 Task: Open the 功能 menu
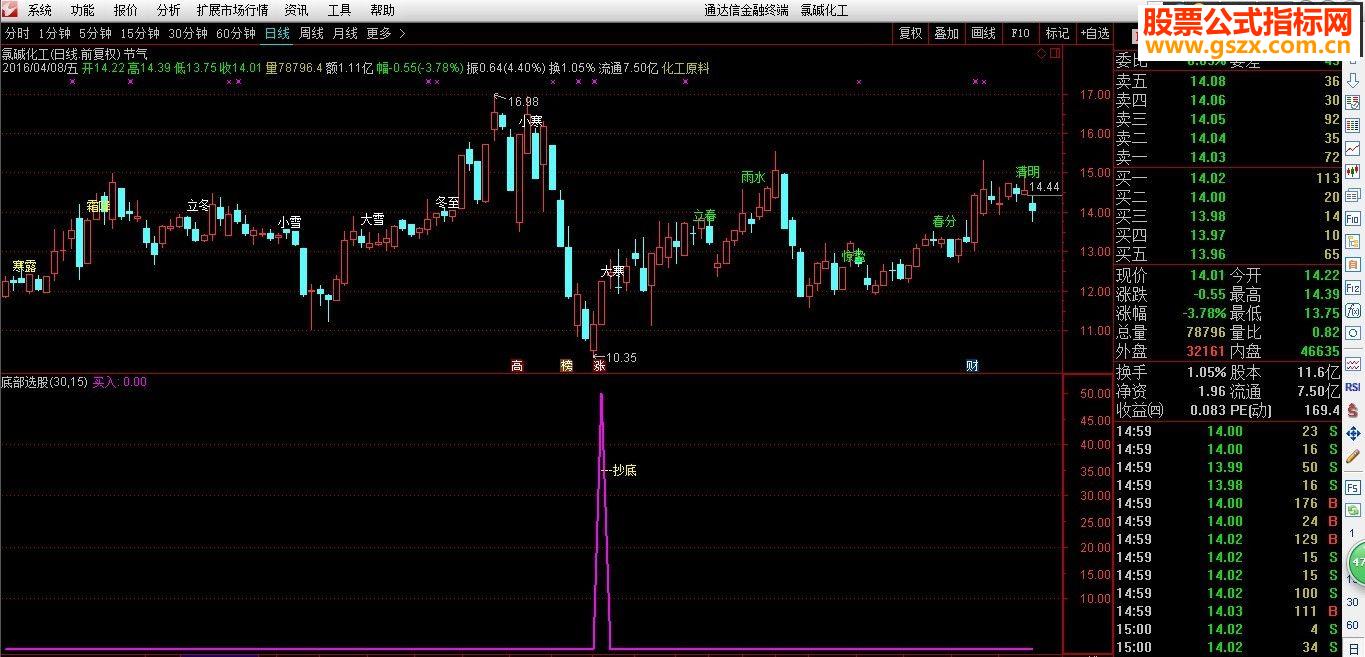click(x=83, y=10)
